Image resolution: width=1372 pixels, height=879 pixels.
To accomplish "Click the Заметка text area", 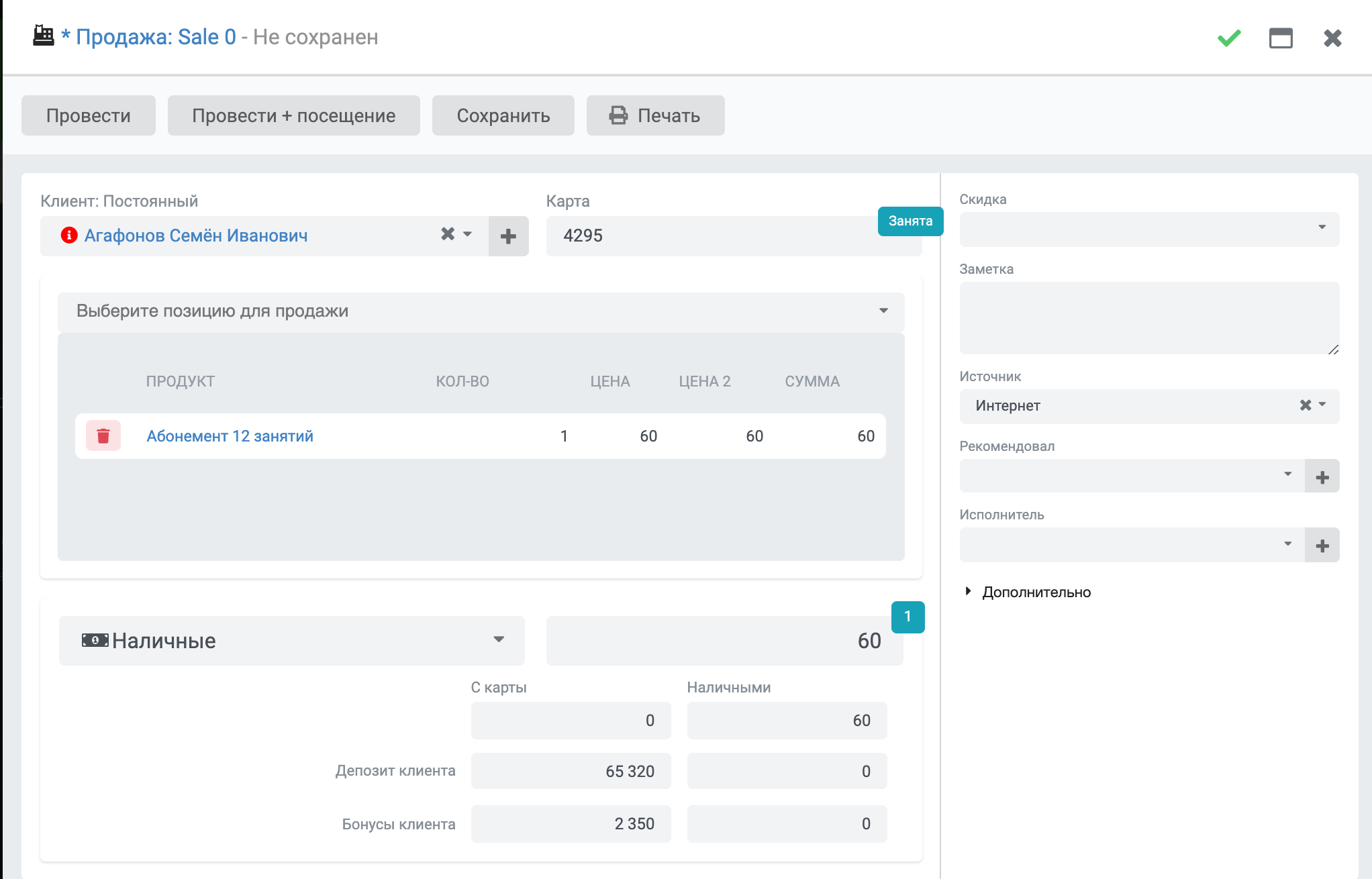I will coord(1149,318).
